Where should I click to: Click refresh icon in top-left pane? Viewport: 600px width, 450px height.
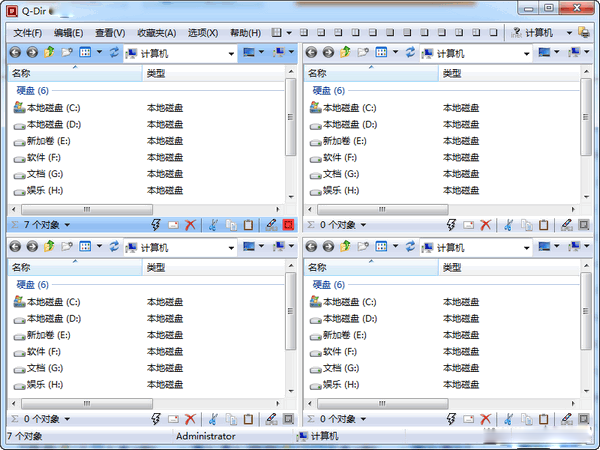114,52
